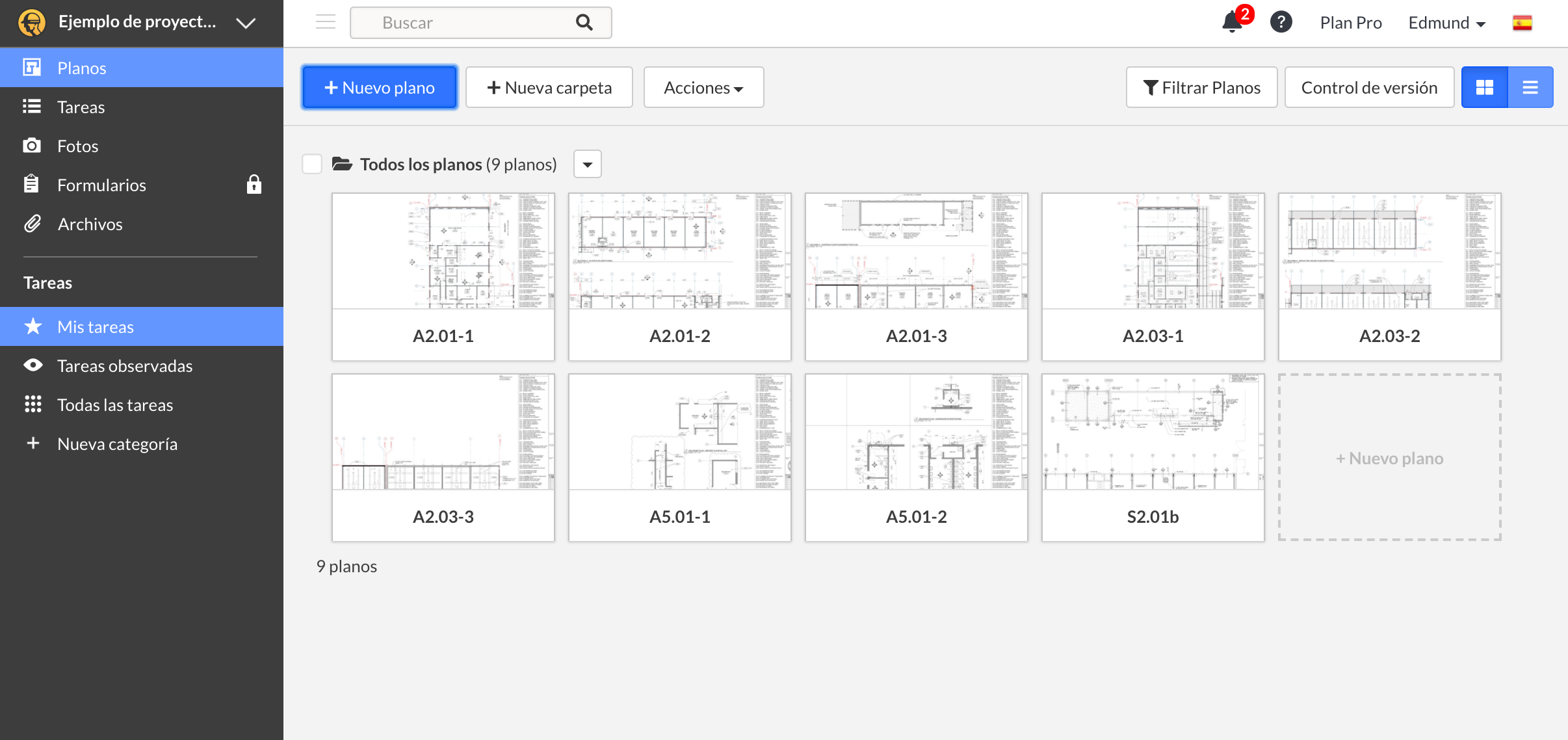The width and height of the screenshot is (1568, 740).
Task: Open Tareas observadas with eye icon
Action: tap(124, 366)
